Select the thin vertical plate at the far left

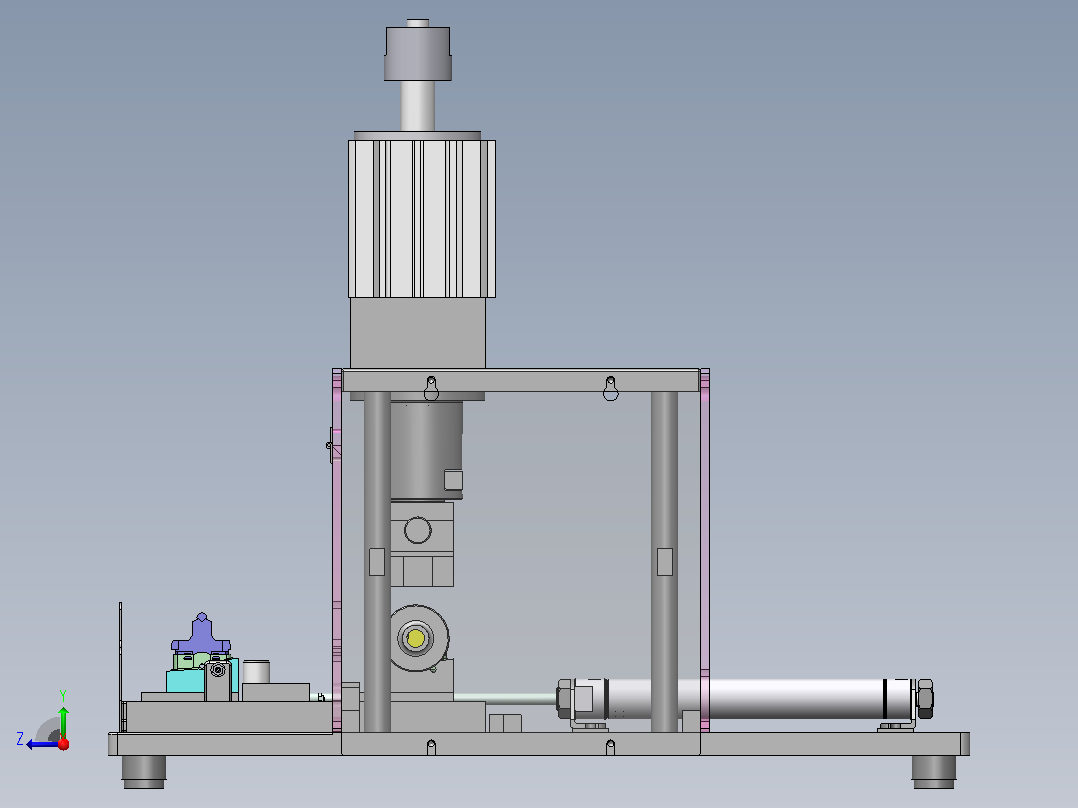pos(120,667)
